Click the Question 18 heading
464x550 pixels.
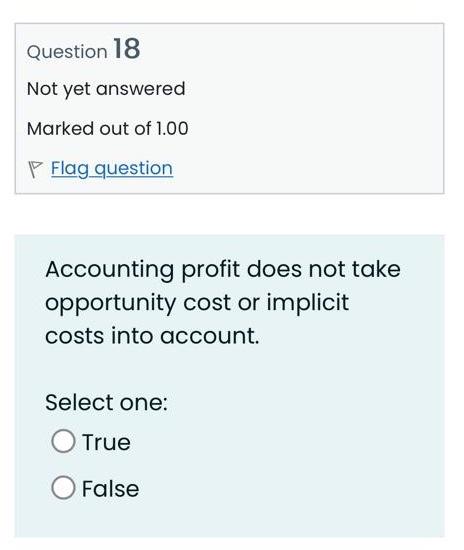(83, 49)
